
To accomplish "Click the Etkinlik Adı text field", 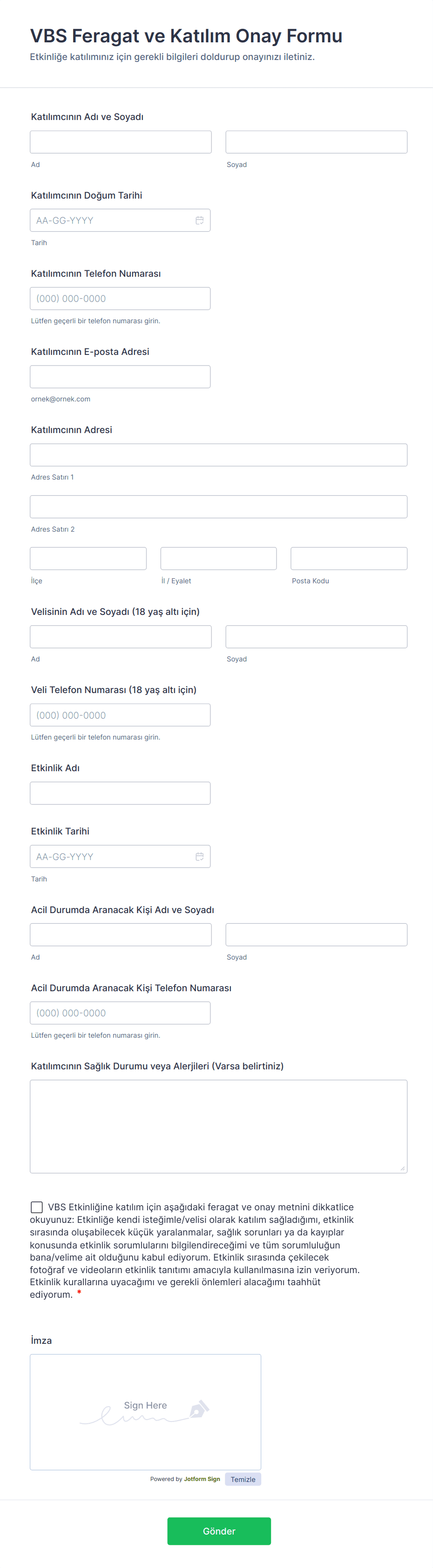I will tap(120, 793).
